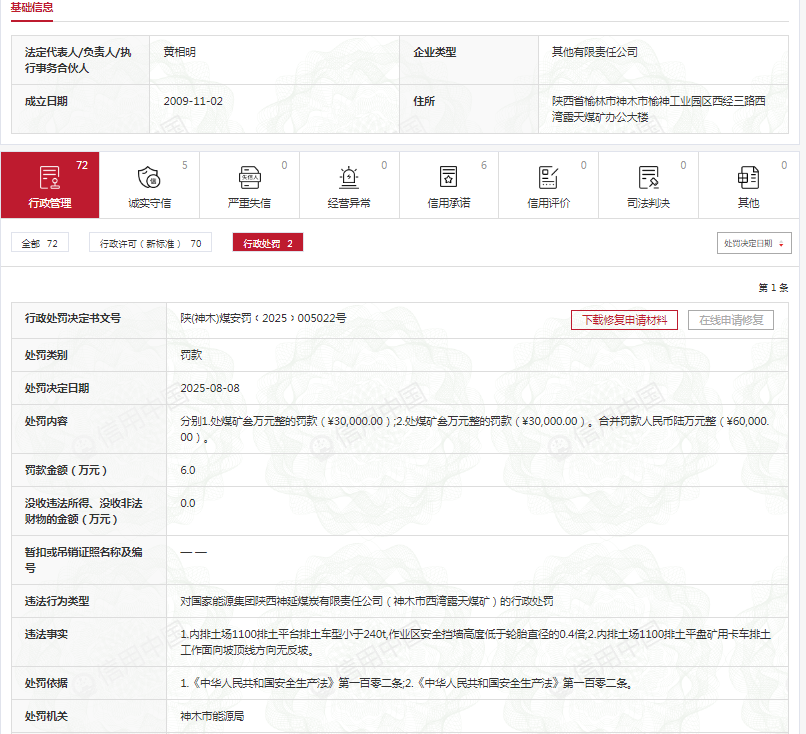Select the 行政处罚 2 filter tab
This screenshot has height=734, width=806.
click(x=267, y=243)
